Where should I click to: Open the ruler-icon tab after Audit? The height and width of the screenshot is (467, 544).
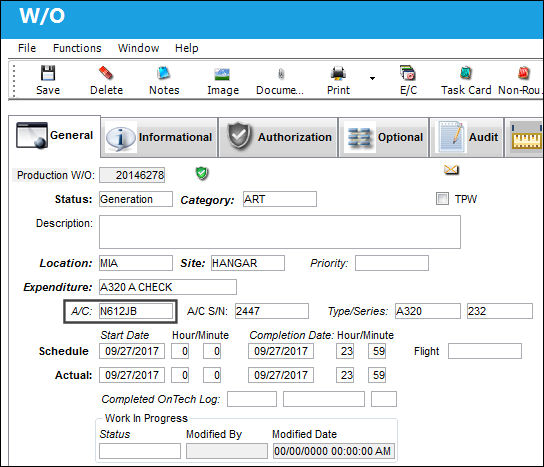[525, 137]
